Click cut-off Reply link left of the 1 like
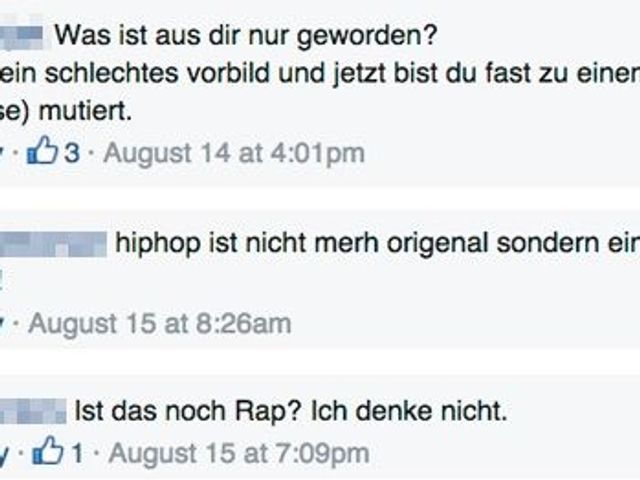The width and height of the screenshot is (640, 480). [3, 454]
